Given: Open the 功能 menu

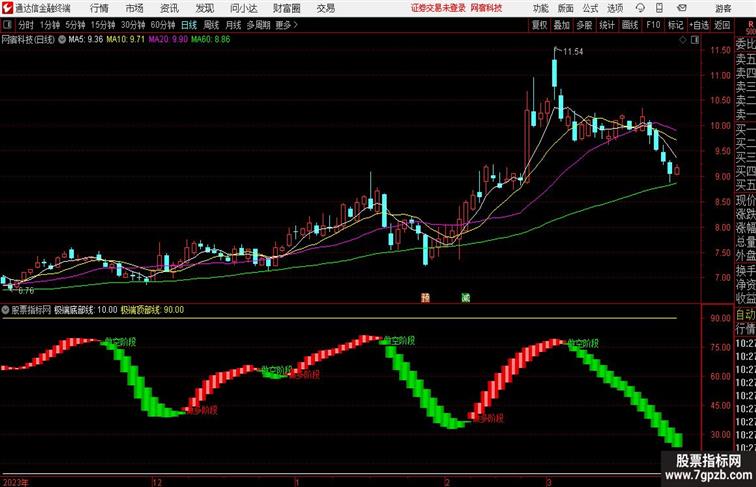Looking at the screenshot, I should point(540,8).
